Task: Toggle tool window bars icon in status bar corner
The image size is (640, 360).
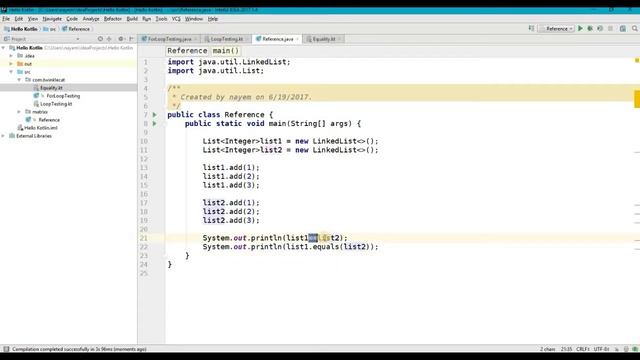Action: tap(6, 349)
